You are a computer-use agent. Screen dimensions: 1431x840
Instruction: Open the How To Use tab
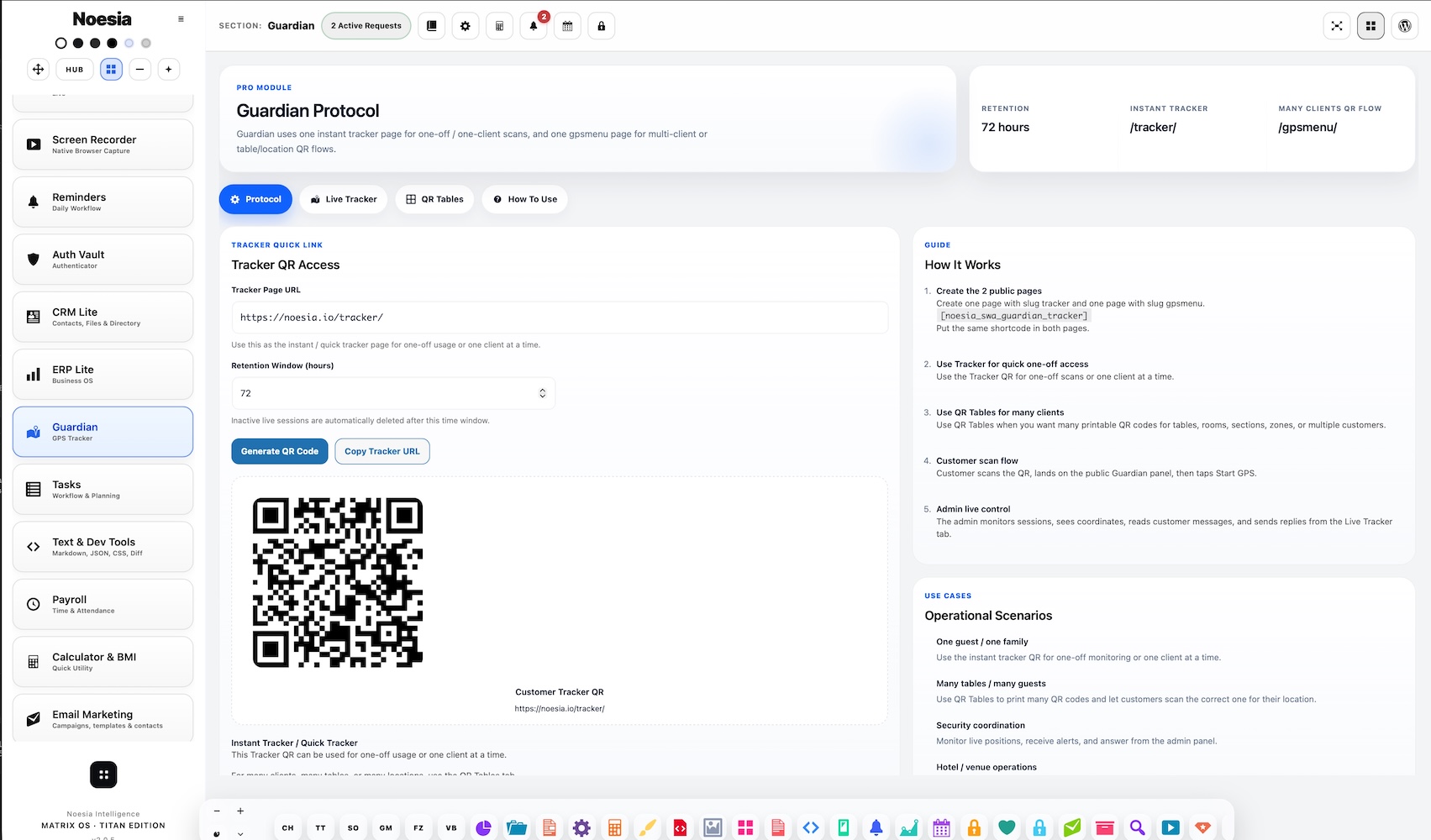point(524,199)
